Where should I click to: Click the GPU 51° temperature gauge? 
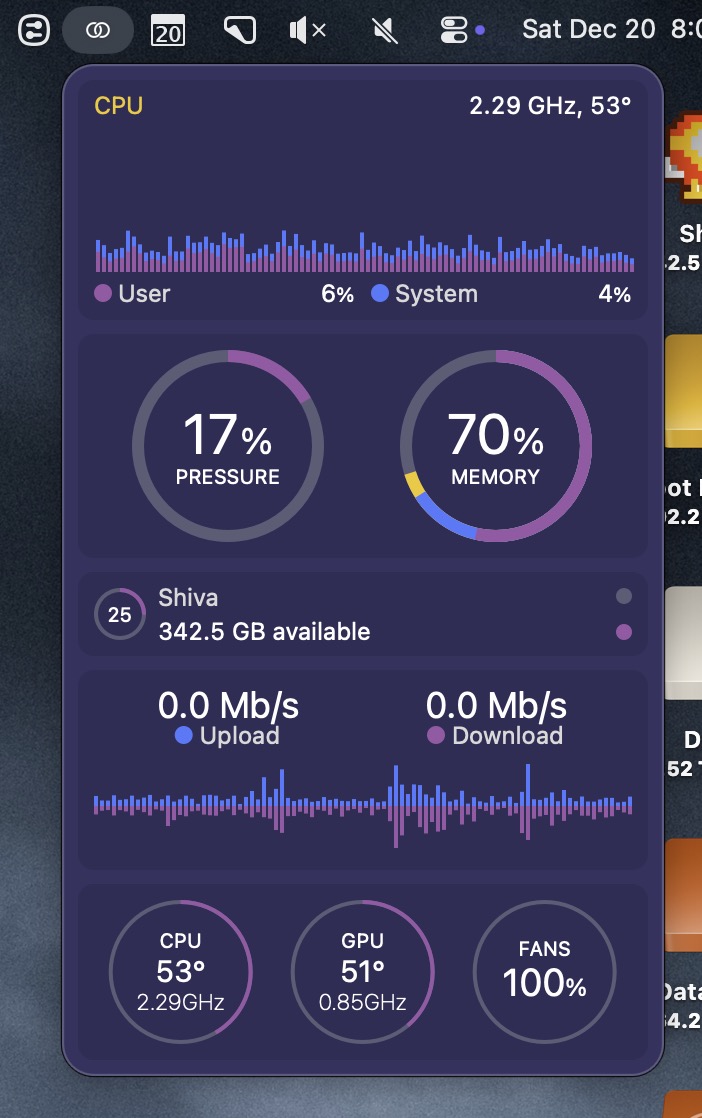click(x=362, y=971)
